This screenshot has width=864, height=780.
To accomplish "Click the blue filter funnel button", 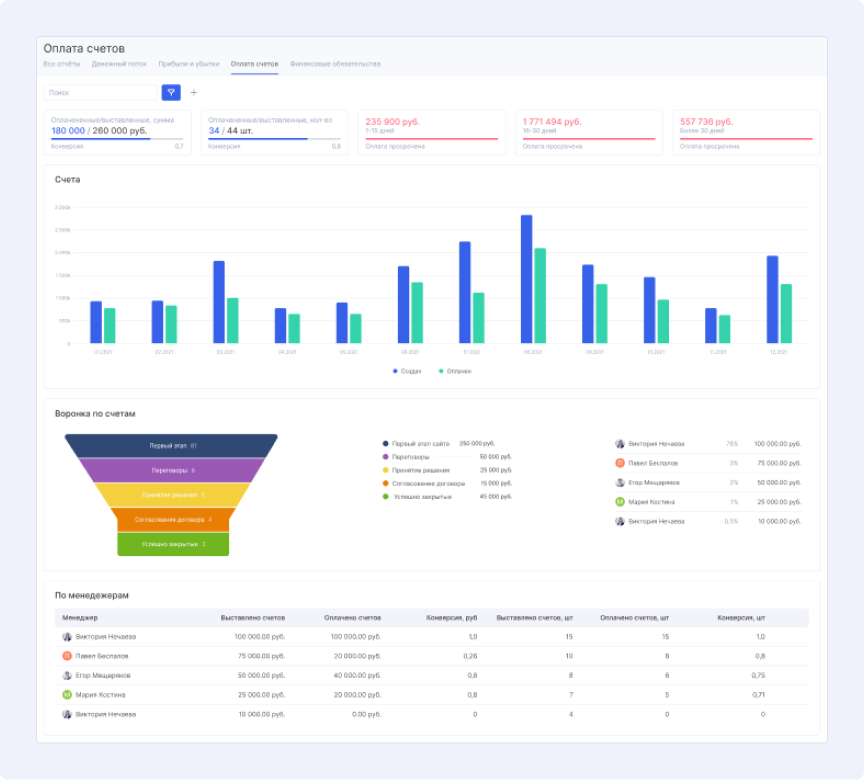I will (171, 93).
